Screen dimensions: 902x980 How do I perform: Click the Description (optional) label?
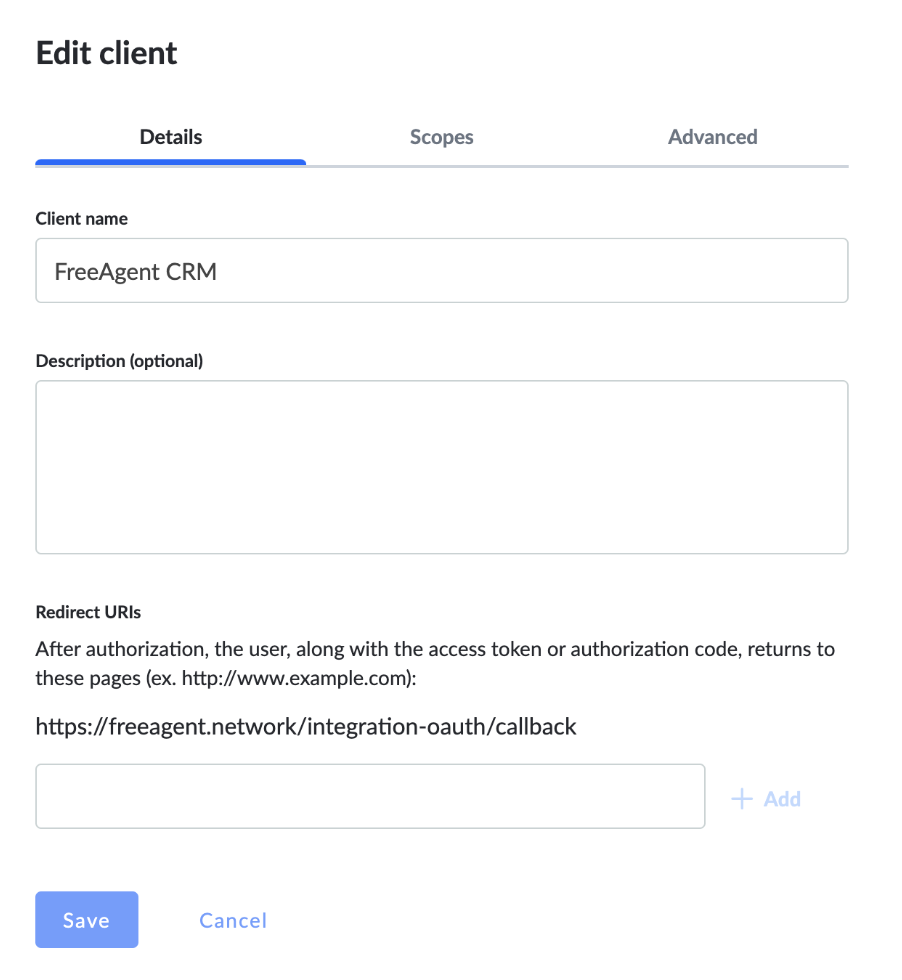(119, 361)
